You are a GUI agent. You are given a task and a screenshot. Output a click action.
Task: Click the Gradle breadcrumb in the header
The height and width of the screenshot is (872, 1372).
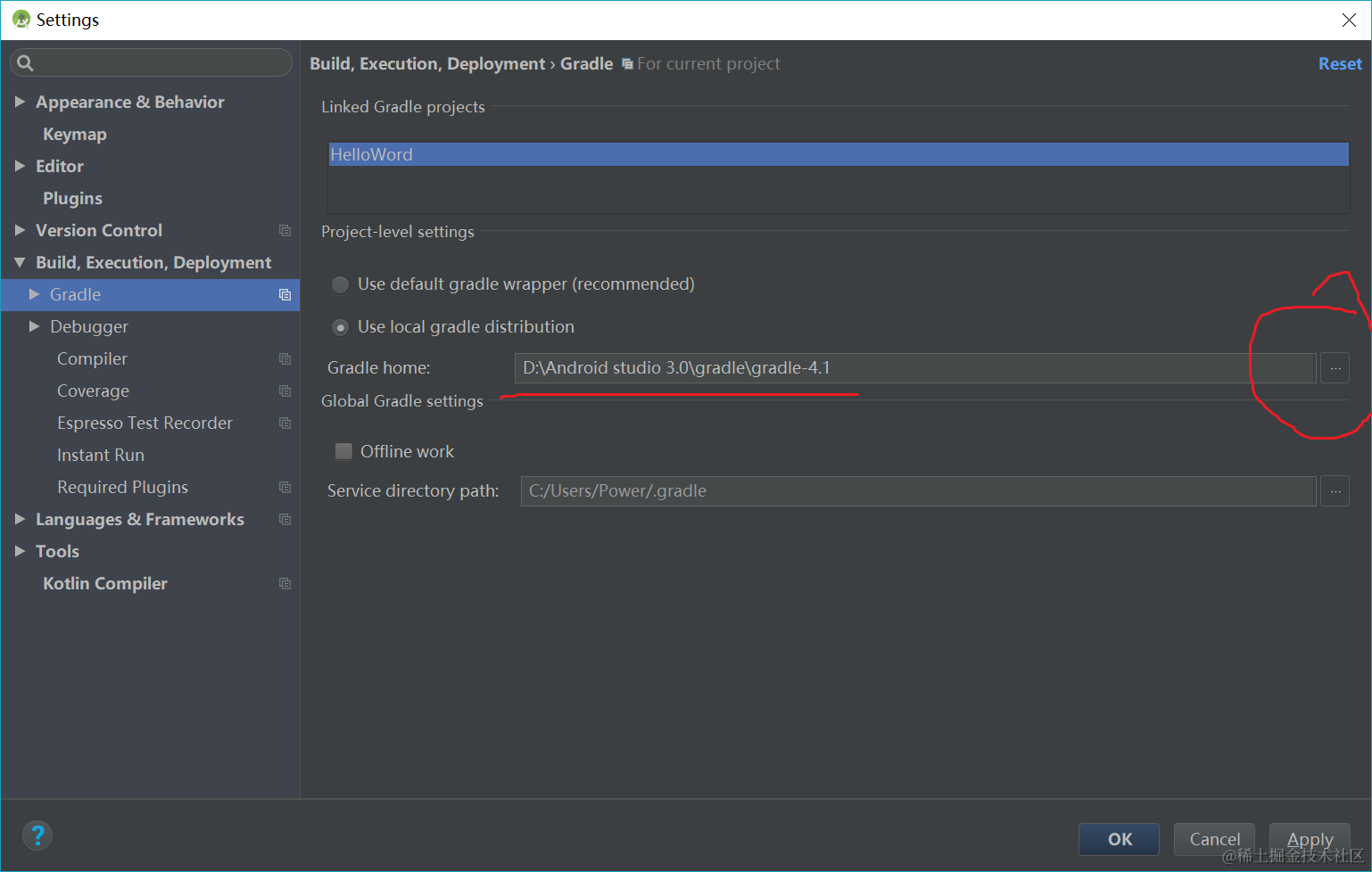pyautogui.click(x=587, y=63)
